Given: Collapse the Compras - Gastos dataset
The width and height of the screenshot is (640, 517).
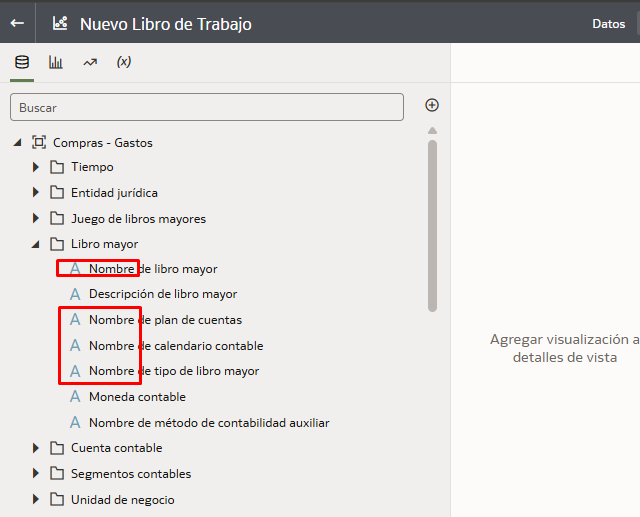Looking at the screenshot, I should [17, 143].
